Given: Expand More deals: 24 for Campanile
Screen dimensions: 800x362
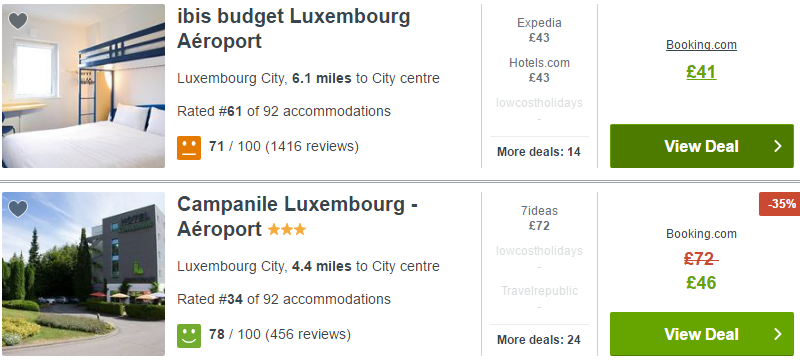Looking at the screenshot, I should pos(539,340).
